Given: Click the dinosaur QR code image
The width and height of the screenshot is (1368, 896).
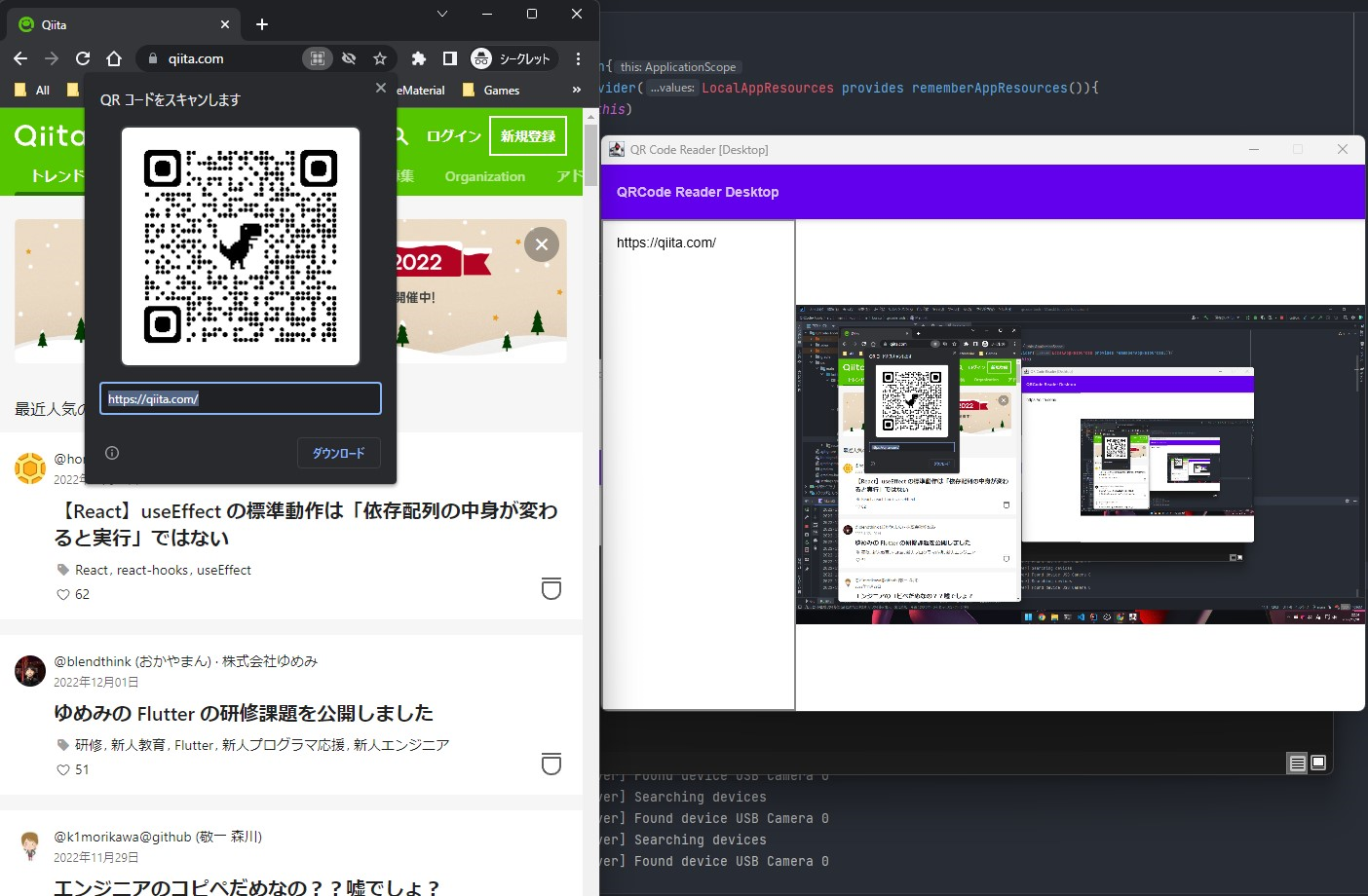Looking at the screenshot, I should (241, 246).
